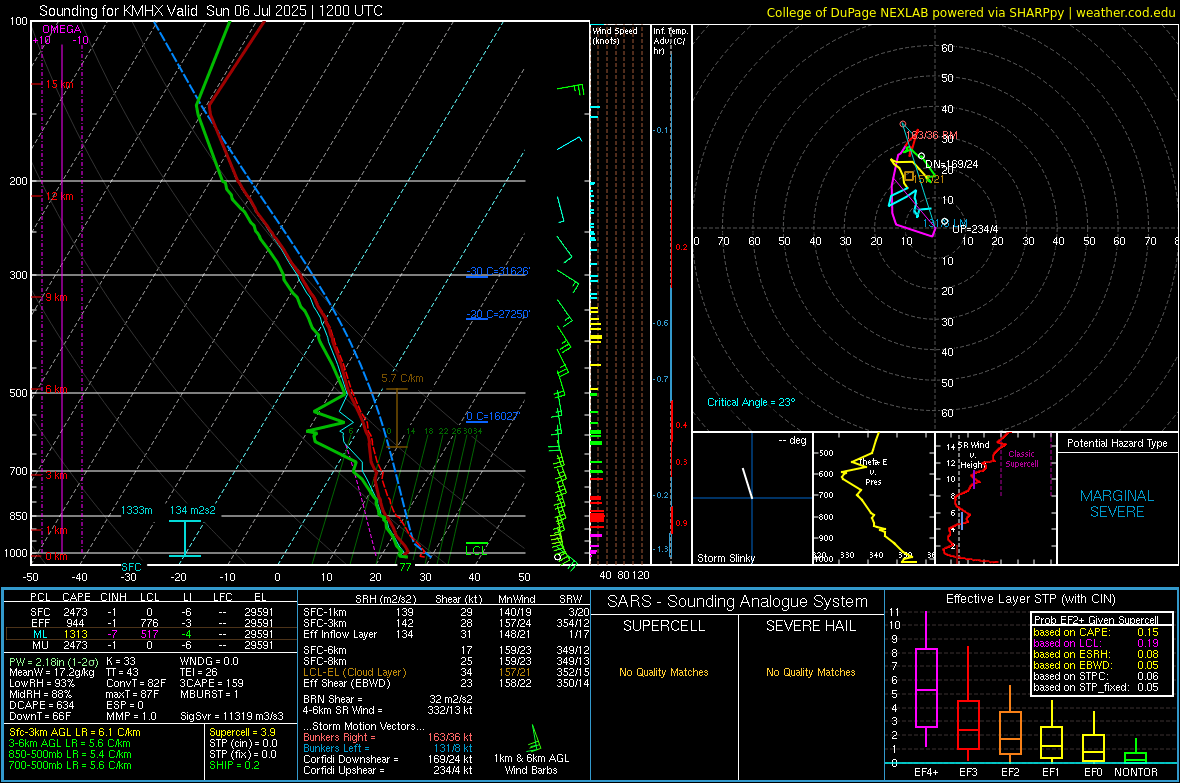The height and width of the screenshot is (783, 1180).
Task: Click the 'Potential Hazard Type' header
Action: [1117, 443]
